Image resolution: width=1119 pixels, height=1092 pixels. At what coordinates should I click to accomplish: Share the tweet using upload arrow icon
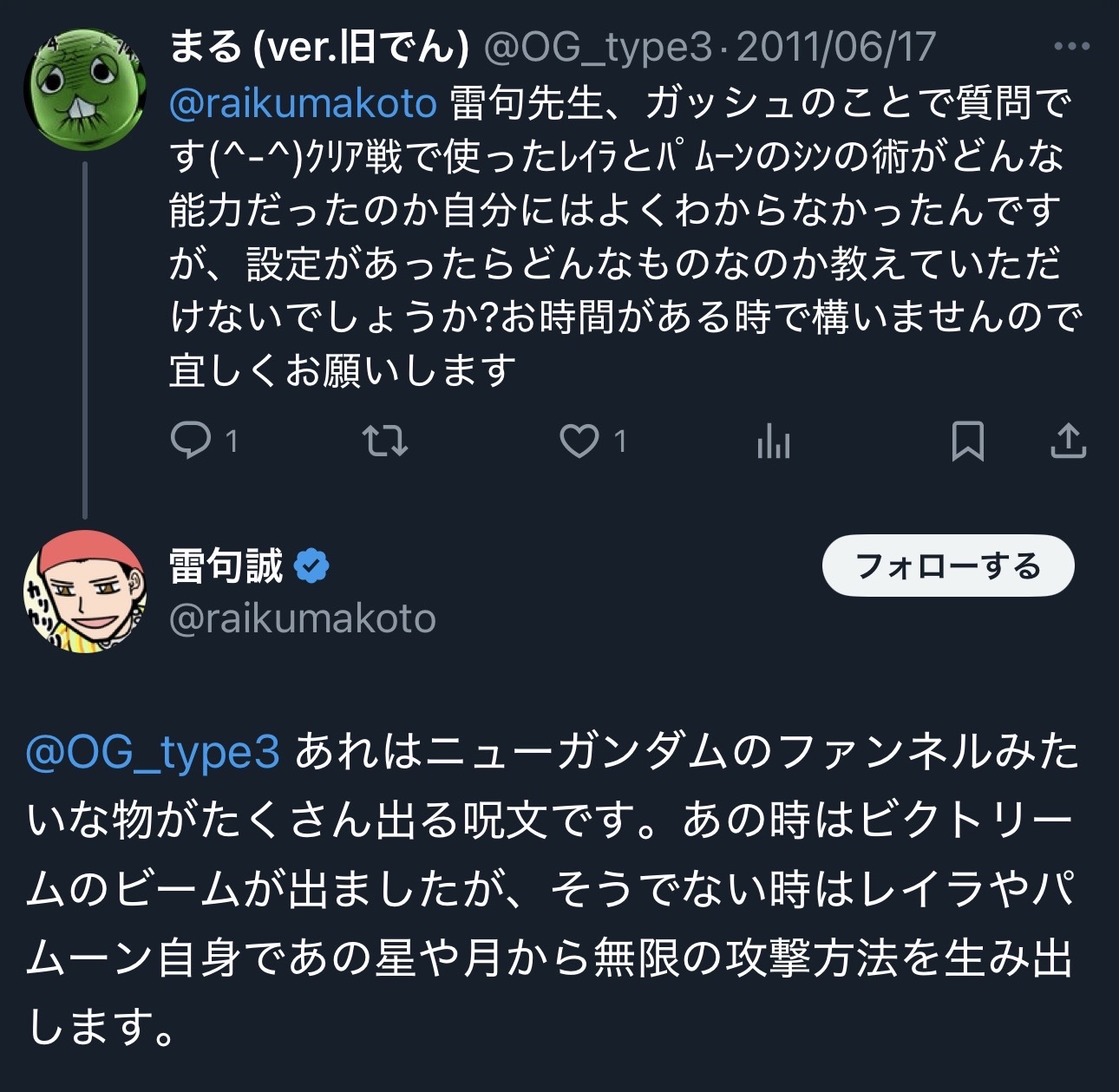tap(1068, 441)
